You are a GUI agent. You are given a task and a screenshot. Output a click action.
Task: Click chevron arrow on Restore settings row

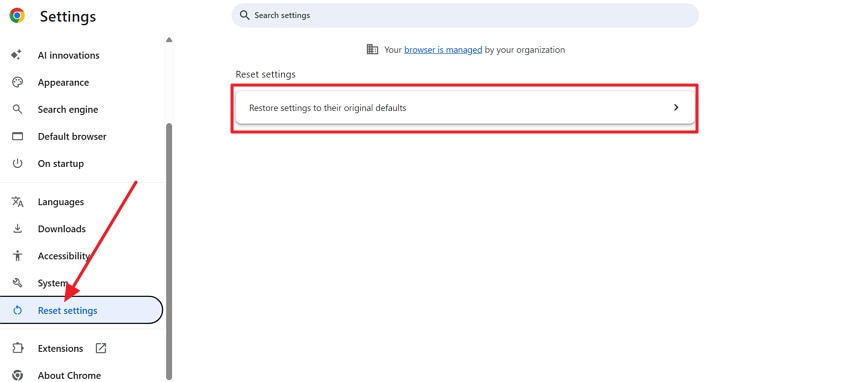pyautogui.click(x=676, y=107)
